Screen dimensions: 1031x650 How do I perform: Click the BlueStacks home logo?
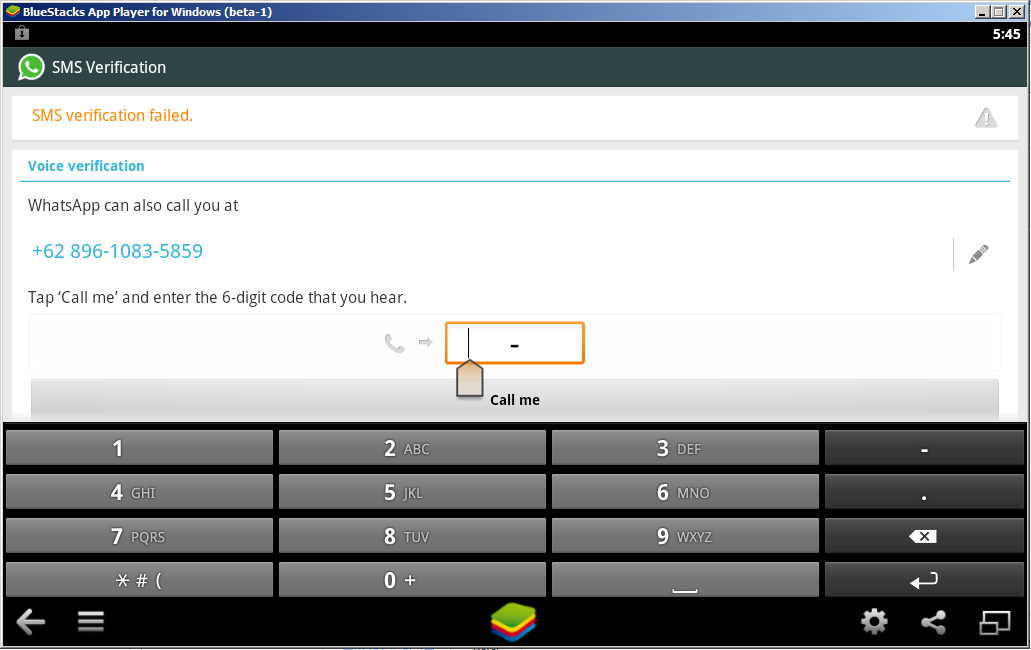[x=514, y=621]
